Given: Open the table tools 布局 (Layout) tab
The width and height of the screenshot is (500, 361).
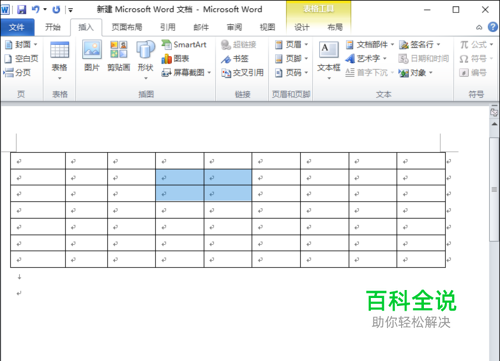Looking at the screenshot, I should tap(335, 27).
